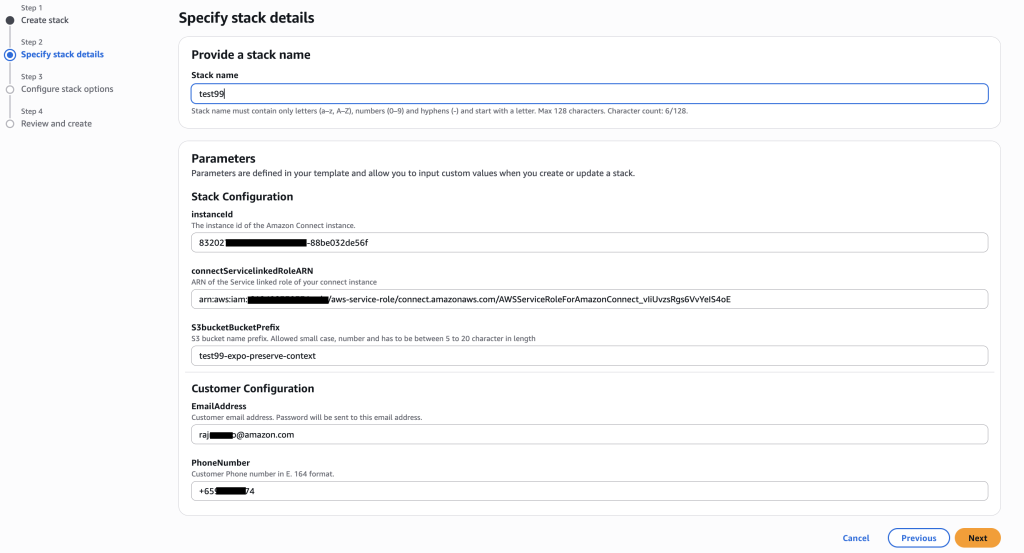
Task: Open the Review and create step
Action: click(56, 124)
